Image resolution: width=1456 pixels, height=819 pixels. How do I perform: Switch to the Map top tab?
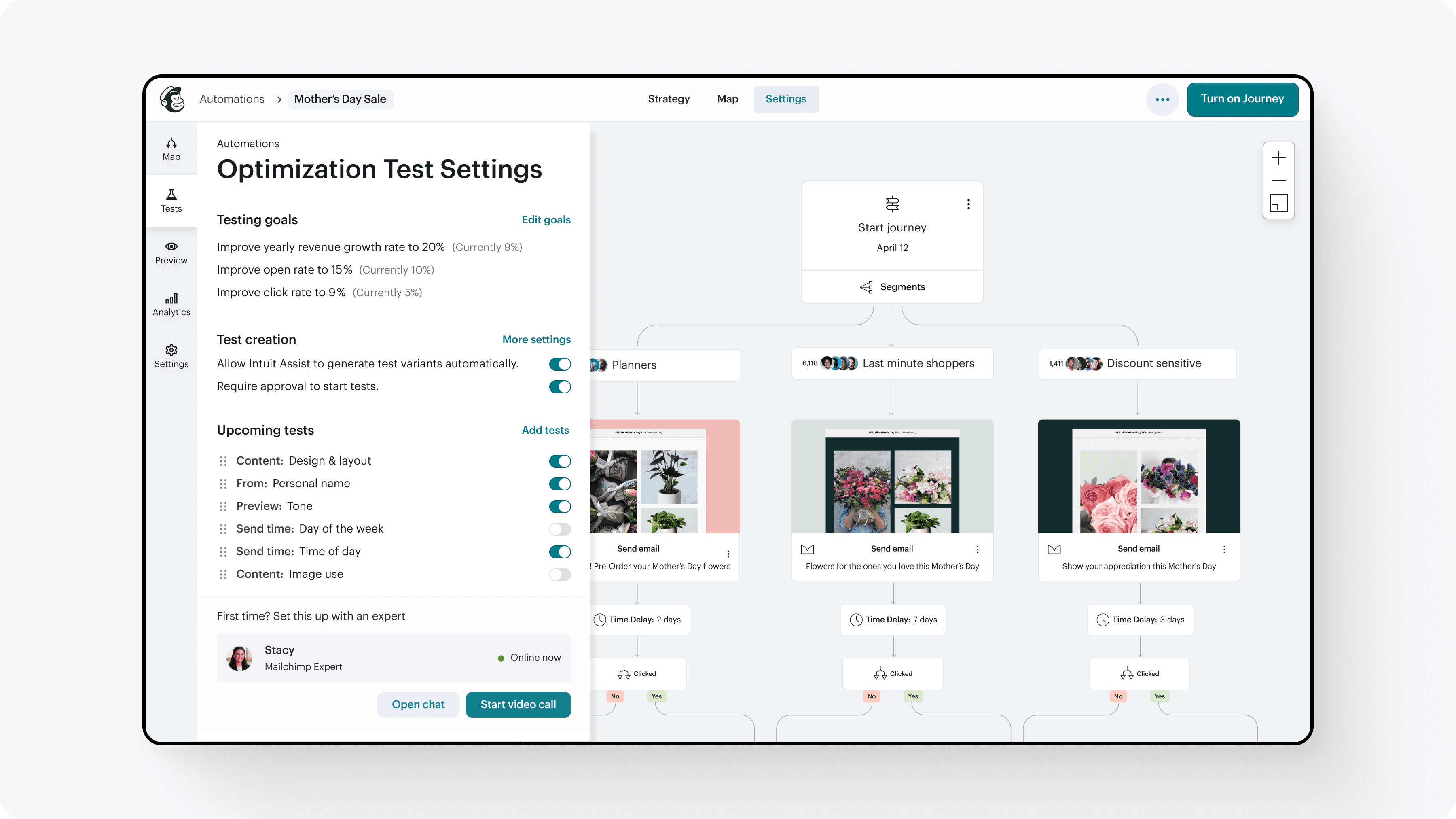coord(728,99)
